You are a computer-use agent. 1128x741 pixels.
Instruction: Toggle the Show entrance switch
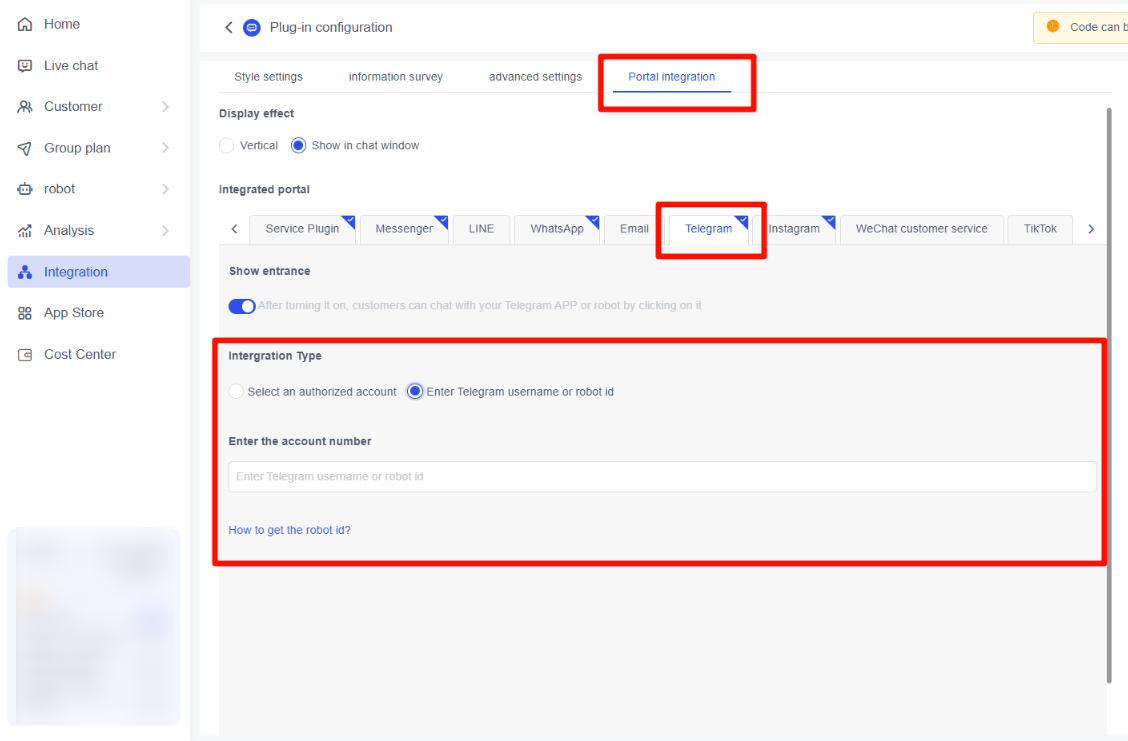[242, 306]
